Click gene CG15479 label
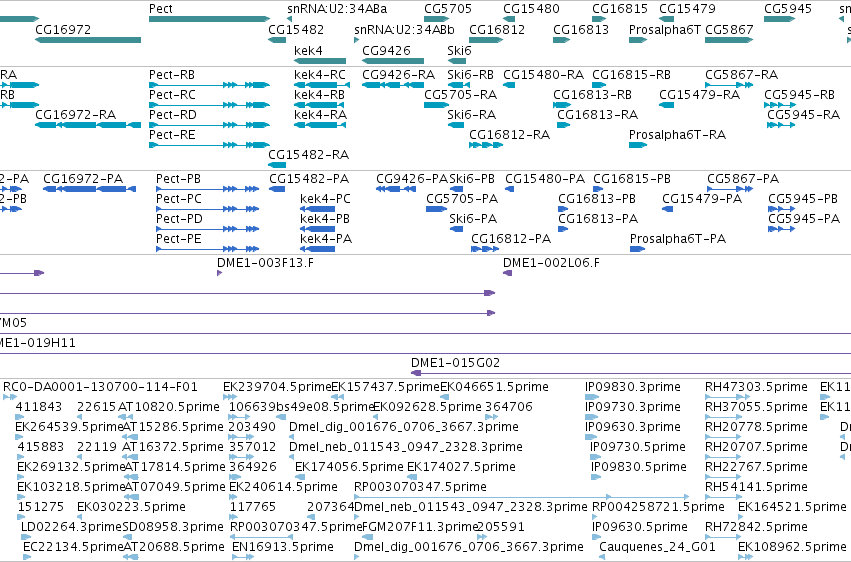The height and width of the screenshot is (562, 851). (687, 9)
